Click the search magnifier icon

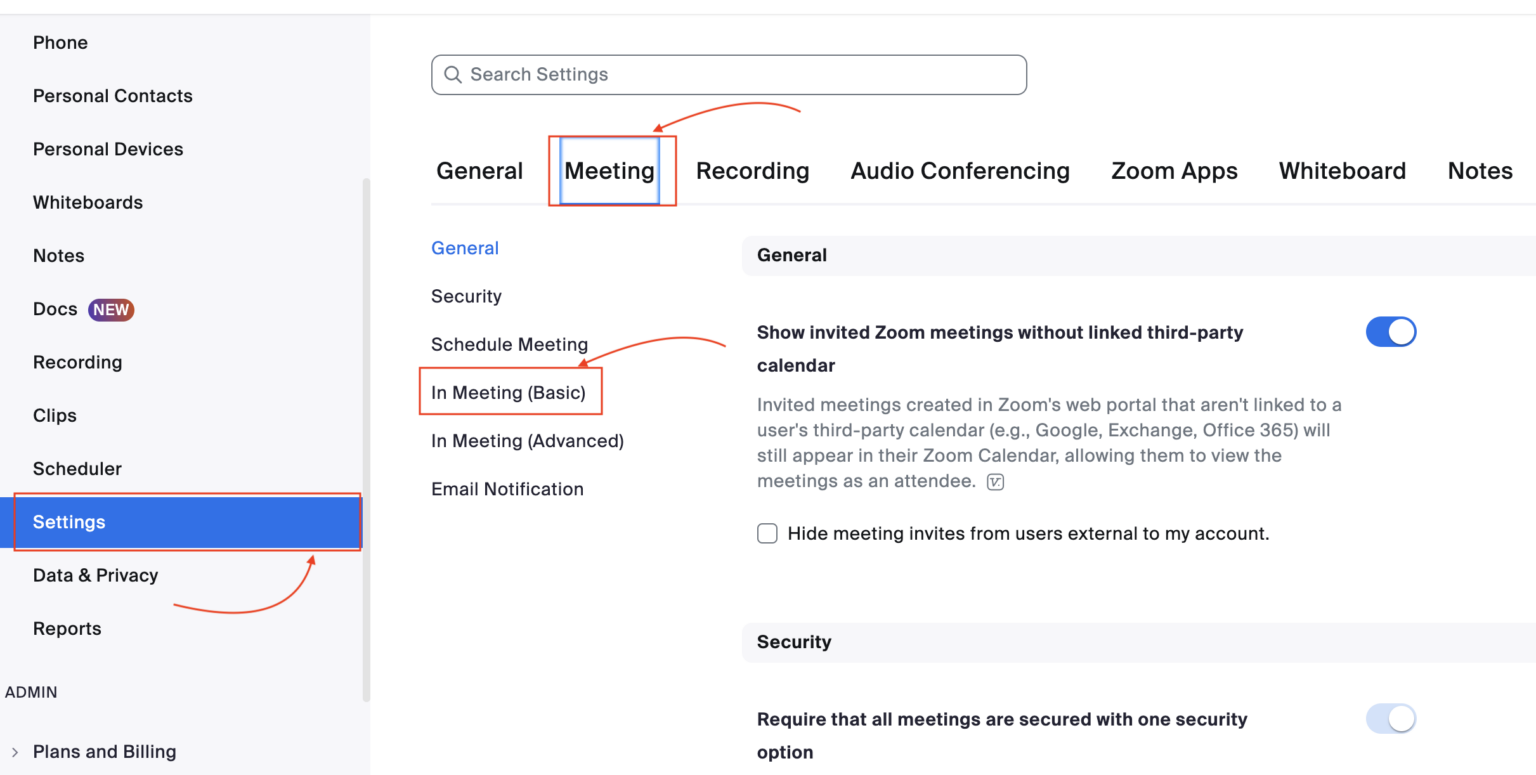pyautogui.click(x=452, y=75)
